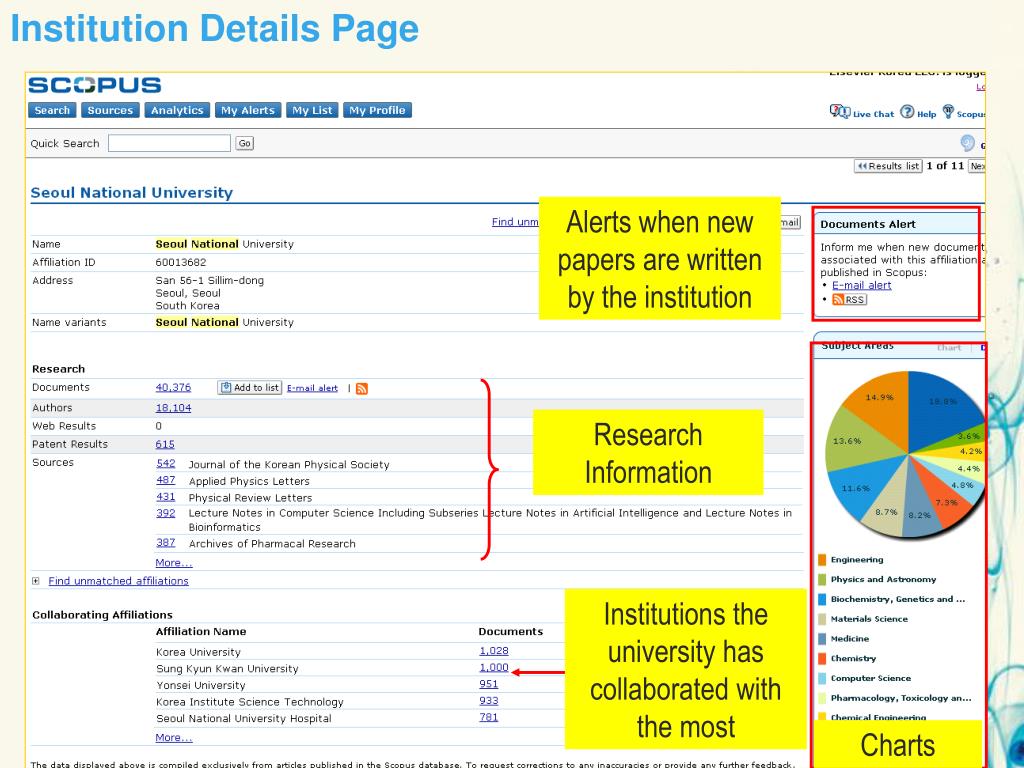Click the green Physics and Astronomy legend swatch
This screenshot has height=768, width=1024.
[x=822, y=579]
